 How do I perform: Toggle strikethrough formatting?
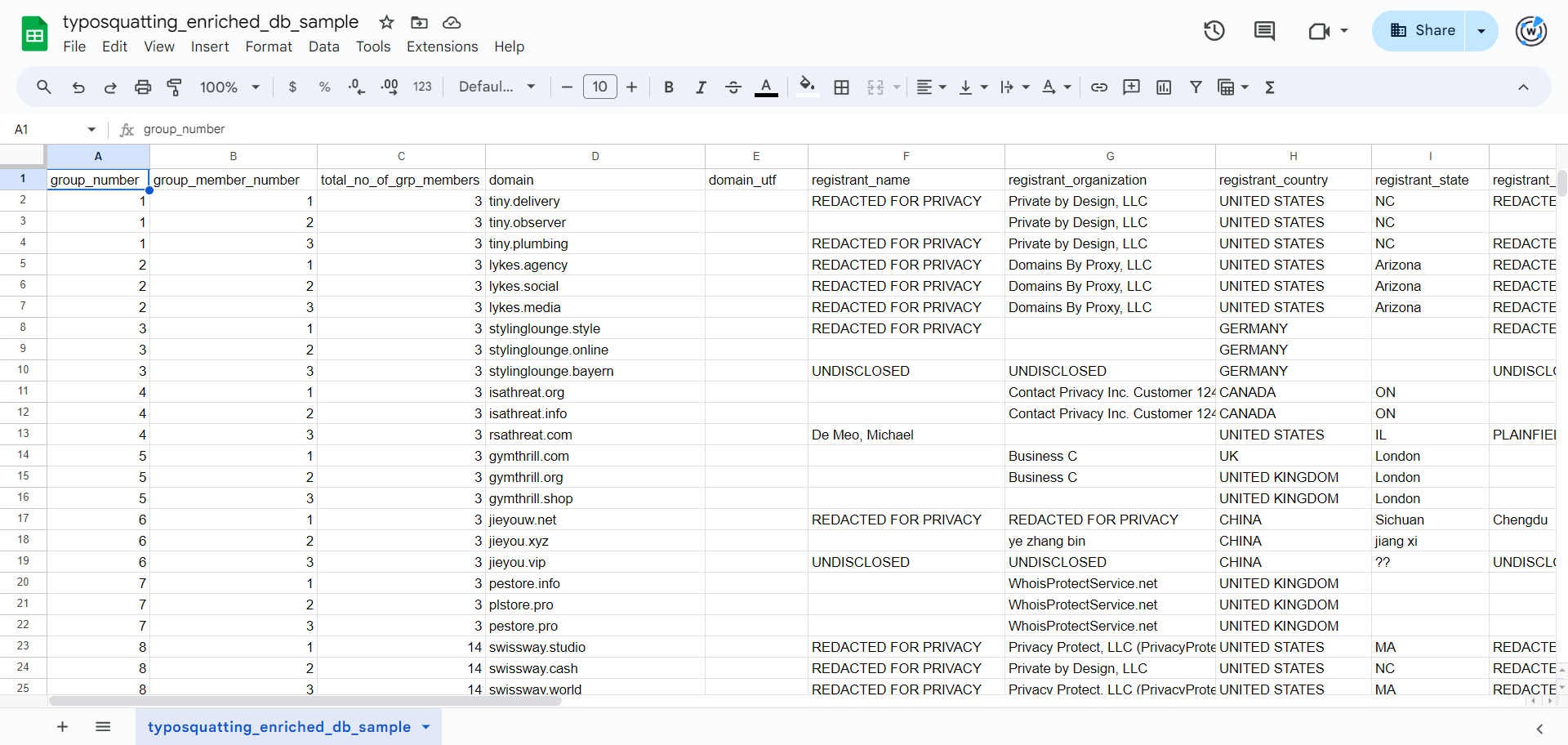coord(733,87)
